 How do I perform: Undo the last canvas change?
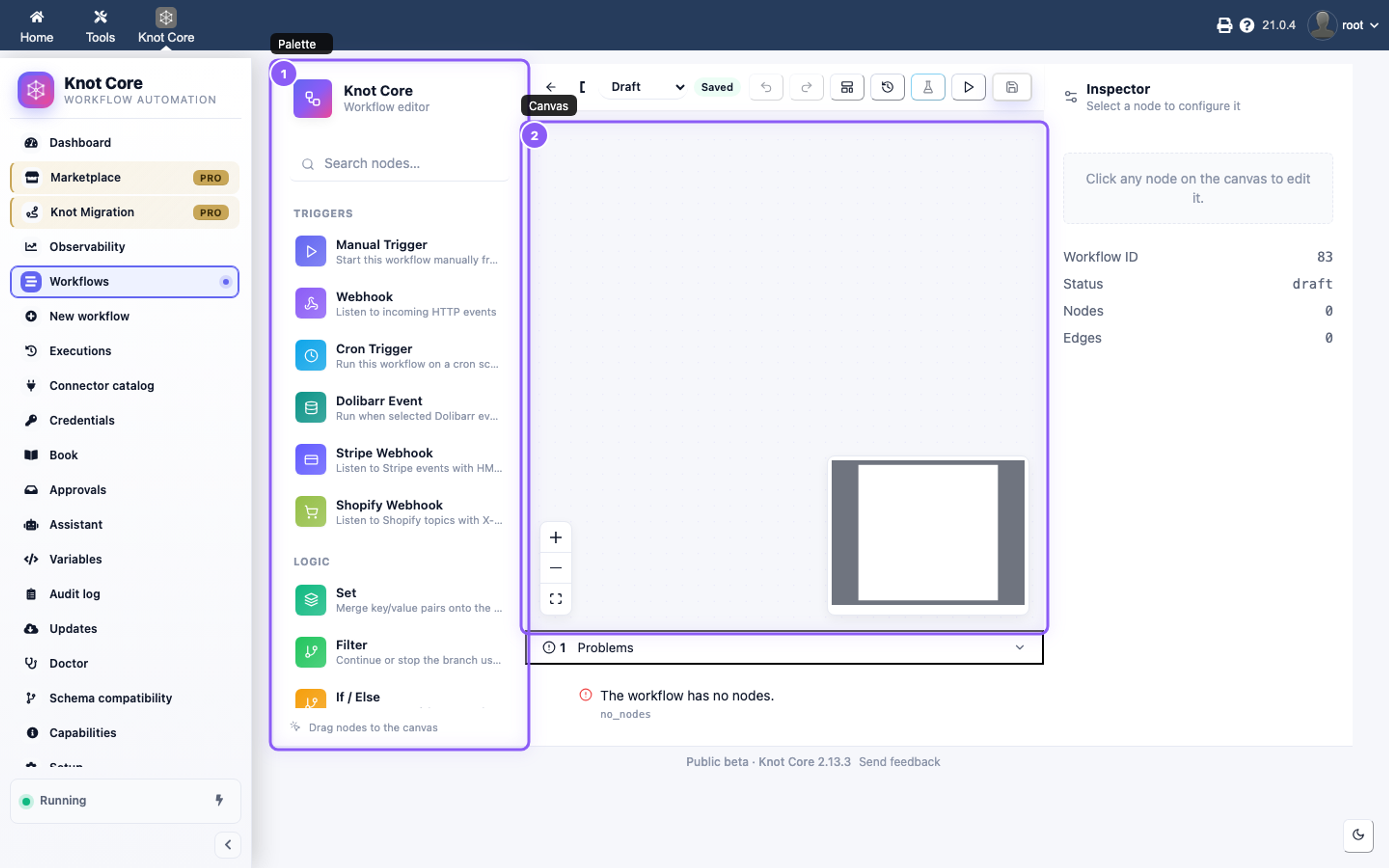(x=766, y=87)
